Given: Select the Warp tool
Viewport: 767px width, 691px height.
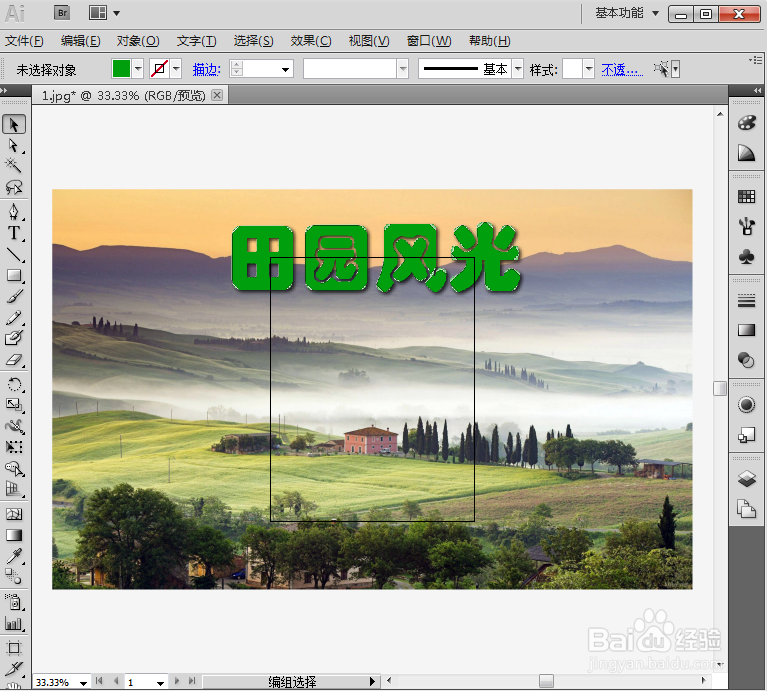Looking at the screenshot, I should coord(14,426).
